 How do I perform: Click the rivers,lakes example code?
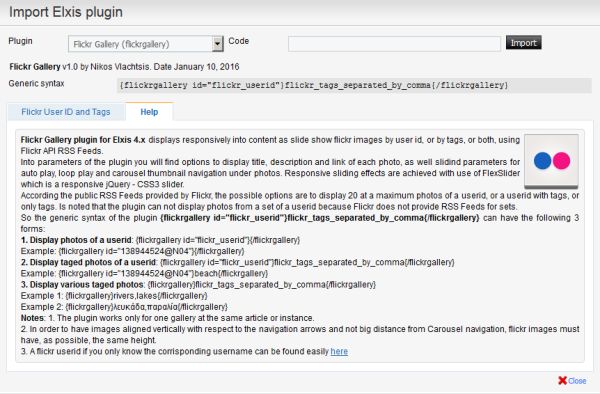click(x=136, y=296)
